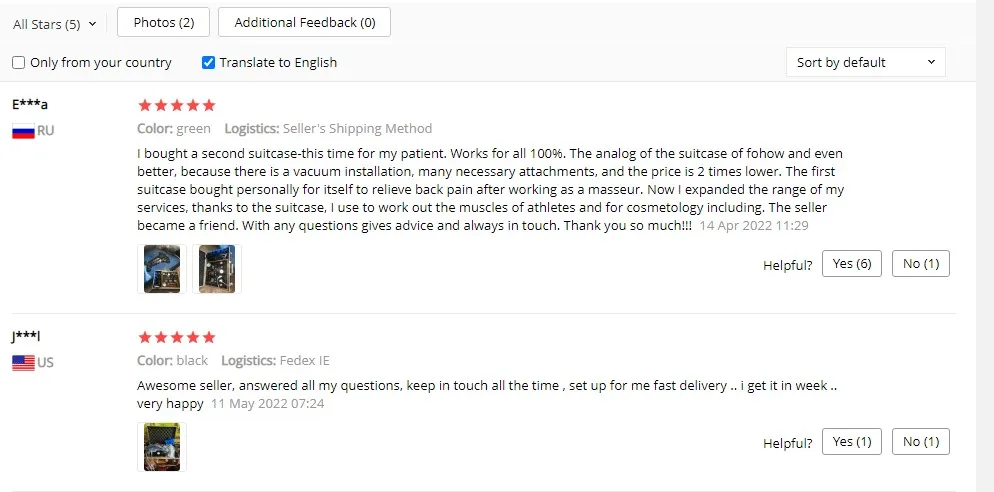Enable the "Only from your country" checkbox

19,62
